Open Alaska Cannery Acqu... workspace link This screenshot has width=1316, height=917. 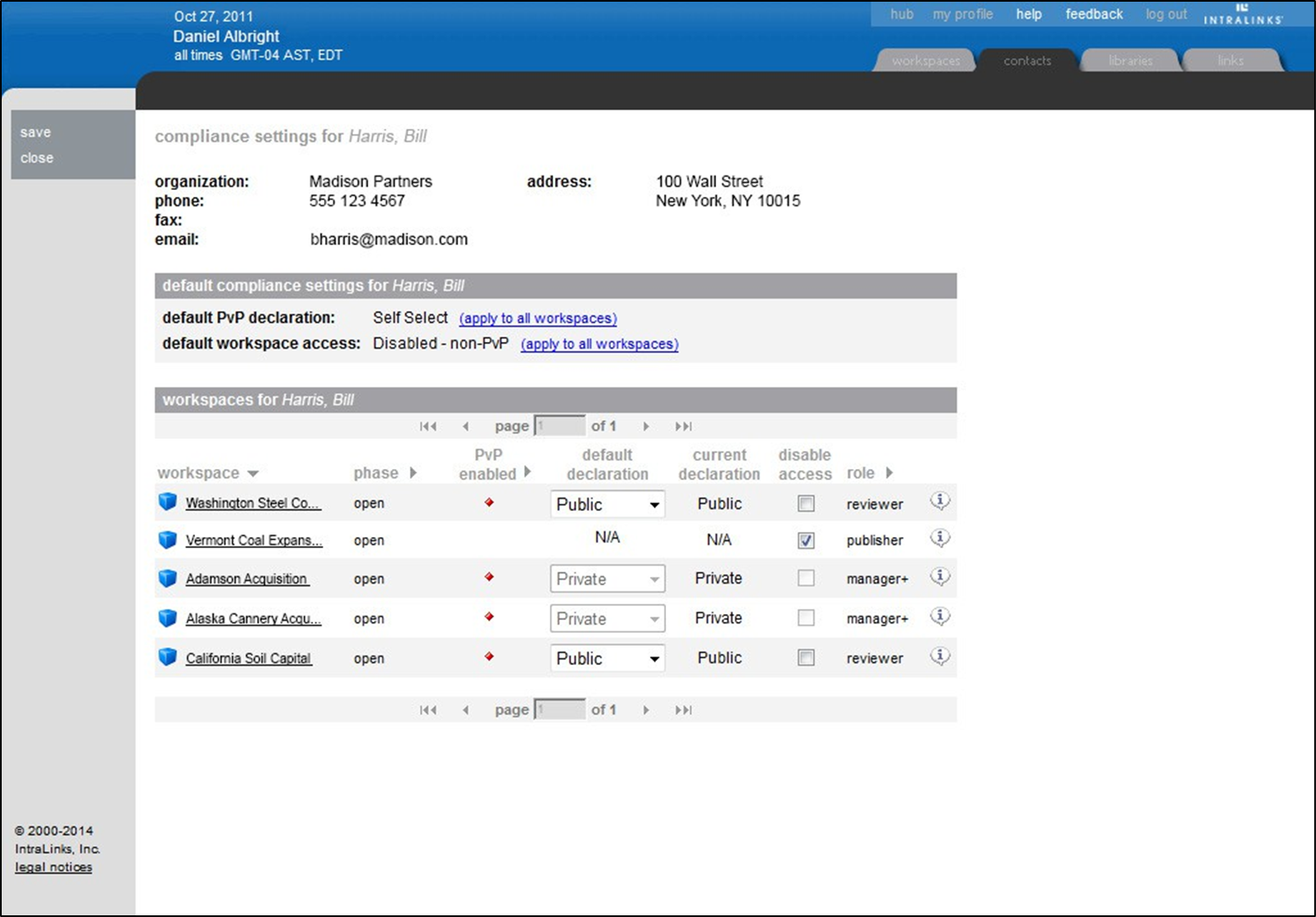click(x=253, y=618)
